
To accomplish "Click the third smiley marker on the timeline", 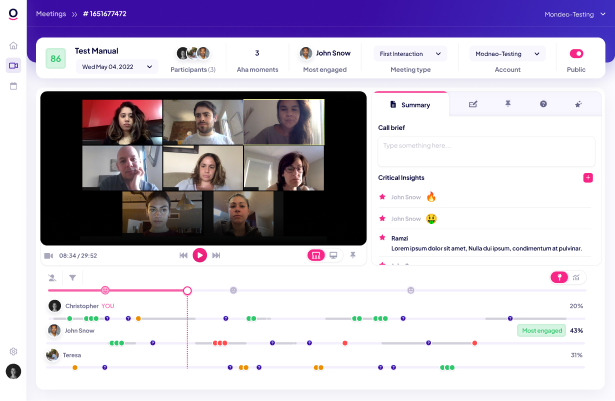I will (411, 290).
